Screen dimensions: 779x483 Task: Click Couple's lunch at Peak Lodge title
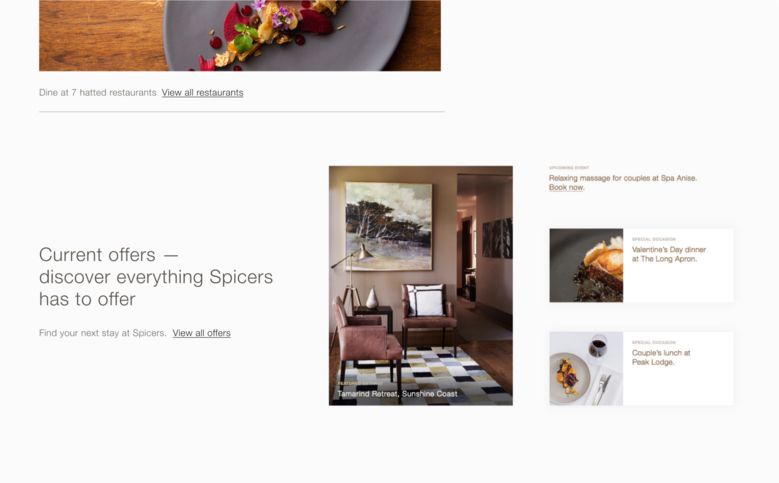point(661,357)
